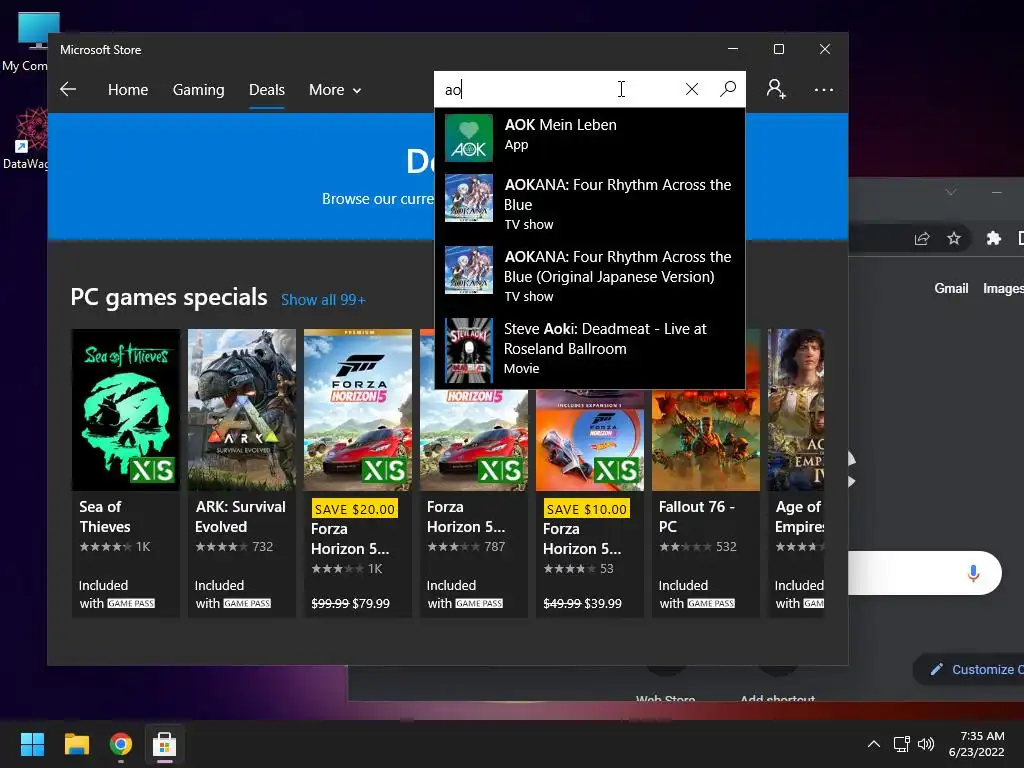Open the Age of Empires card

point(796,473)
